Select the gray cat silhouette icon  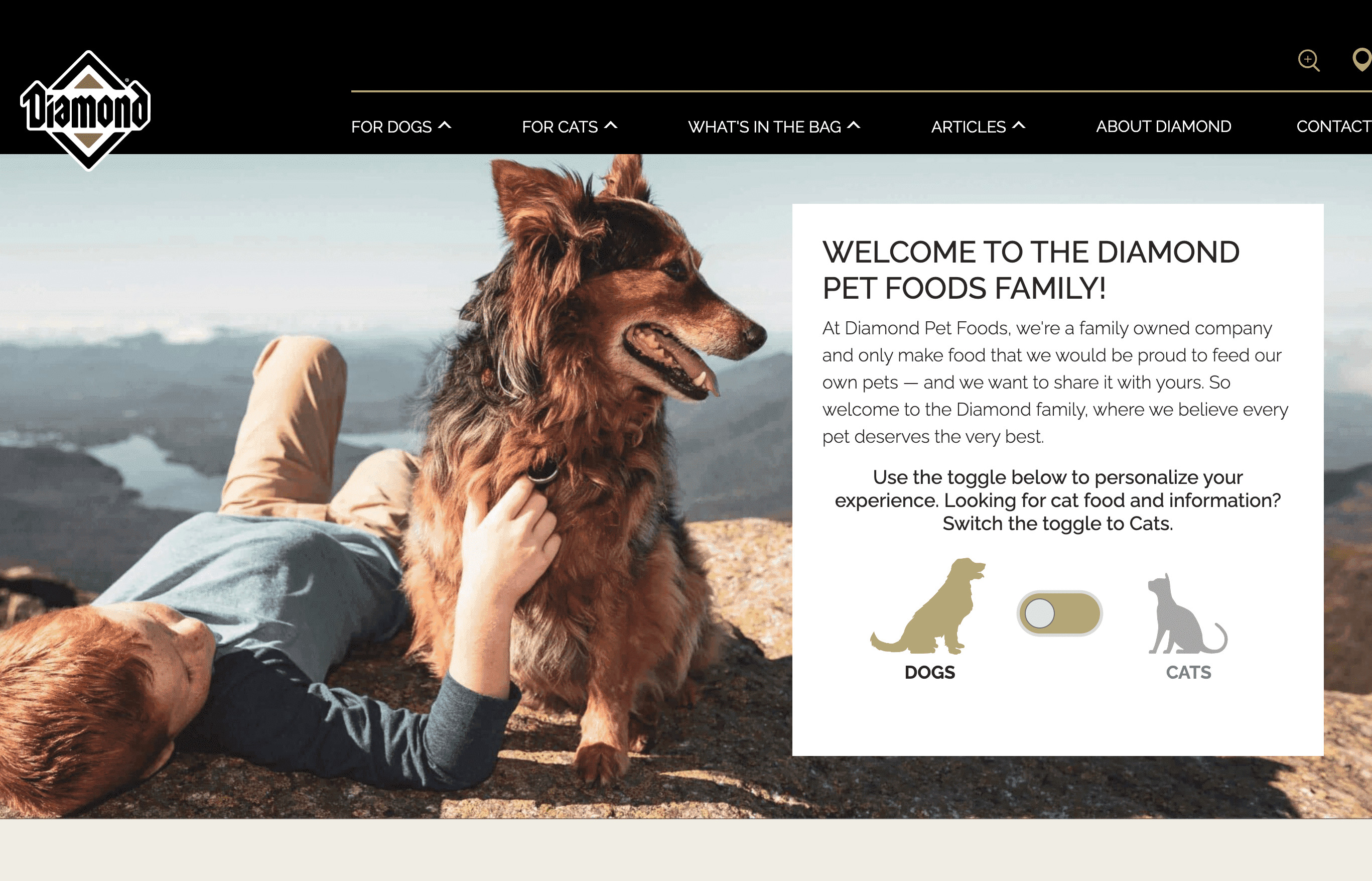pos(1187,613)
